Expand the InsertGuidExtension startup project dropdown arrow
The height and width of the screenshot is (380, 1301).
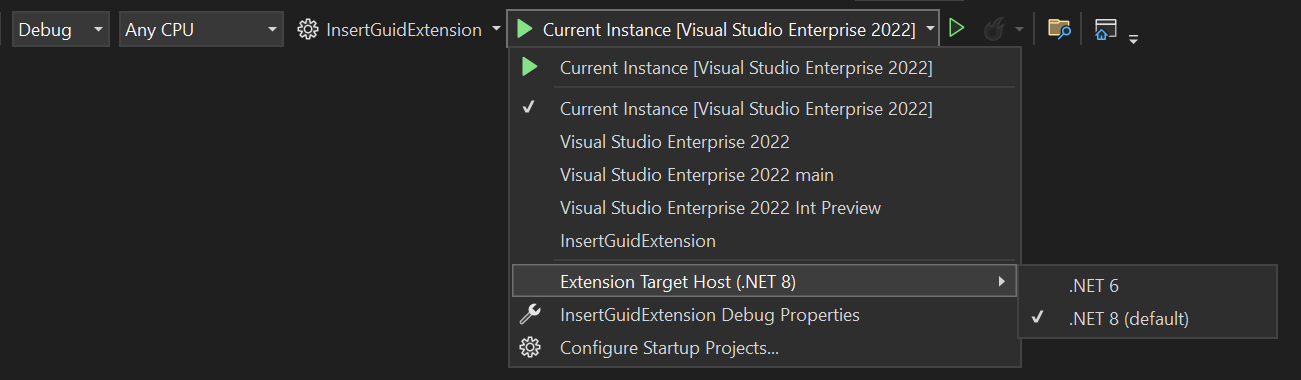pos(497,30)
